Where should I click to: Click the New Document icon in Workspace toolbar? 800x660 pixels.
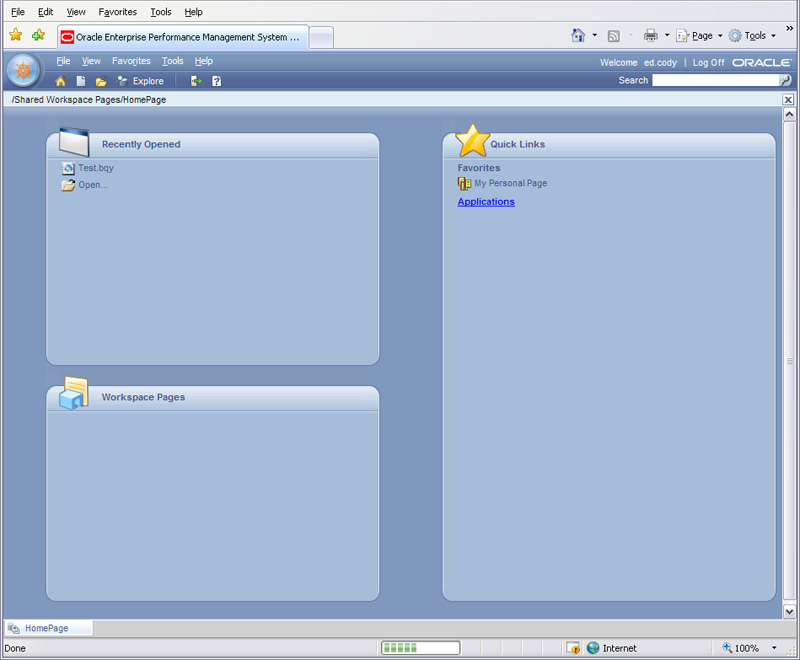point(81,81)
